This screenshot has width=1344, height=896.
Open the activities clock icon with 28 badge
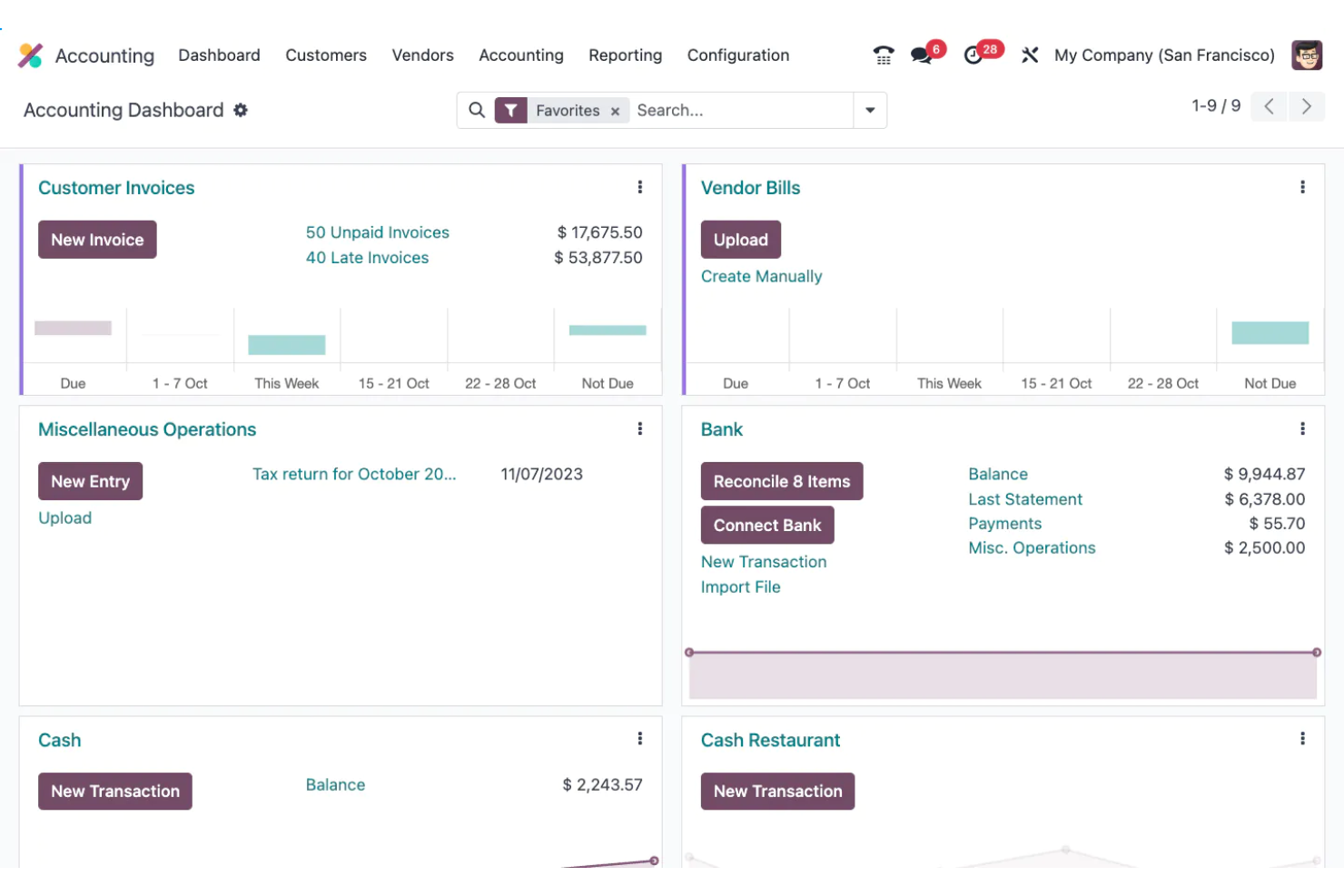976,54
